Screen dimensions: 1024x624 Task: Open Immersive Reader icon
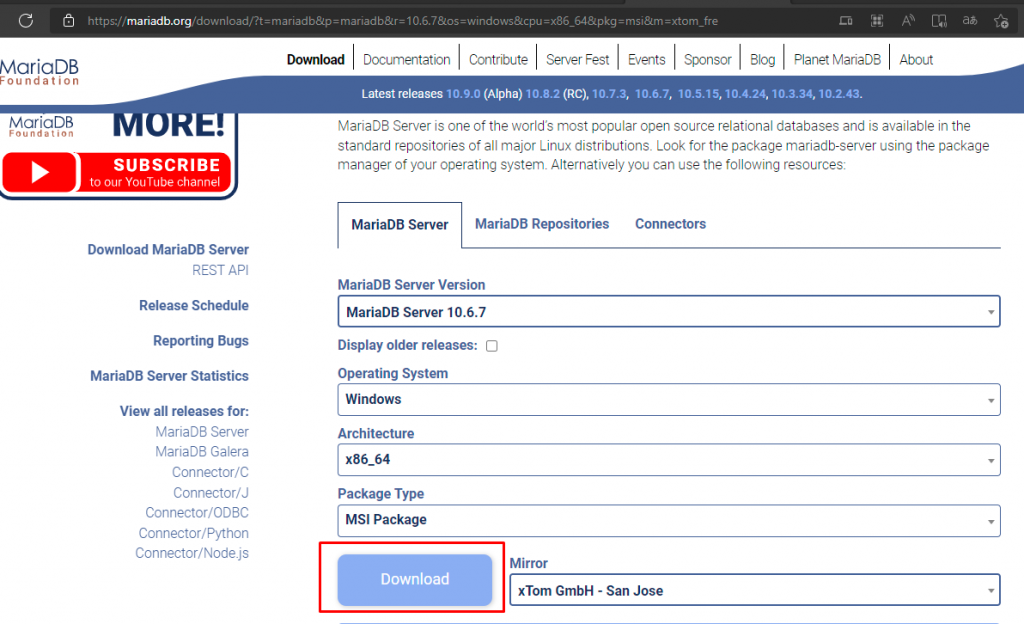pyautogui.click(x=939, y=20)
